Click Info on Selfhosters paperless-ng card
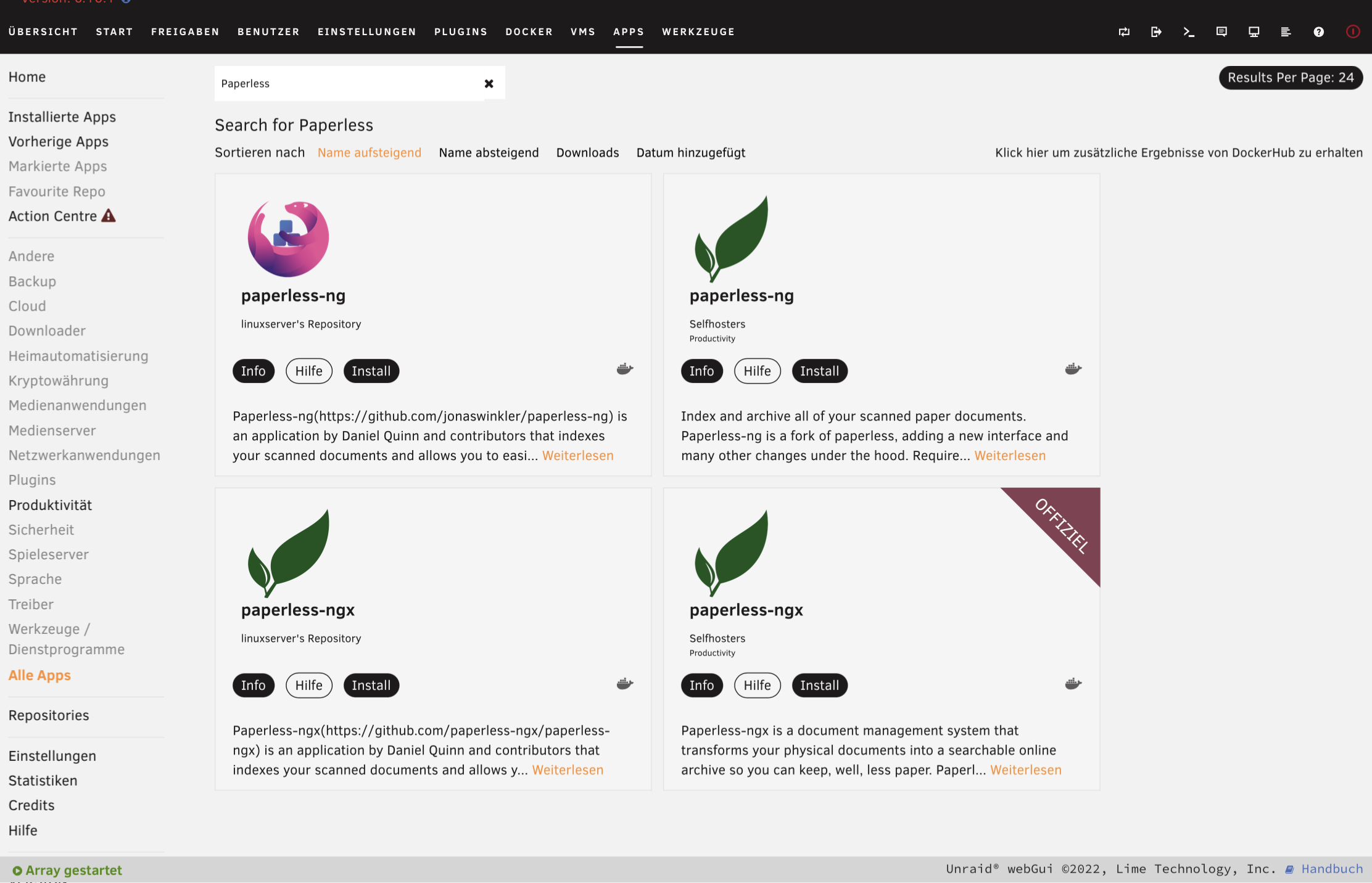 [x=702, y=371]
